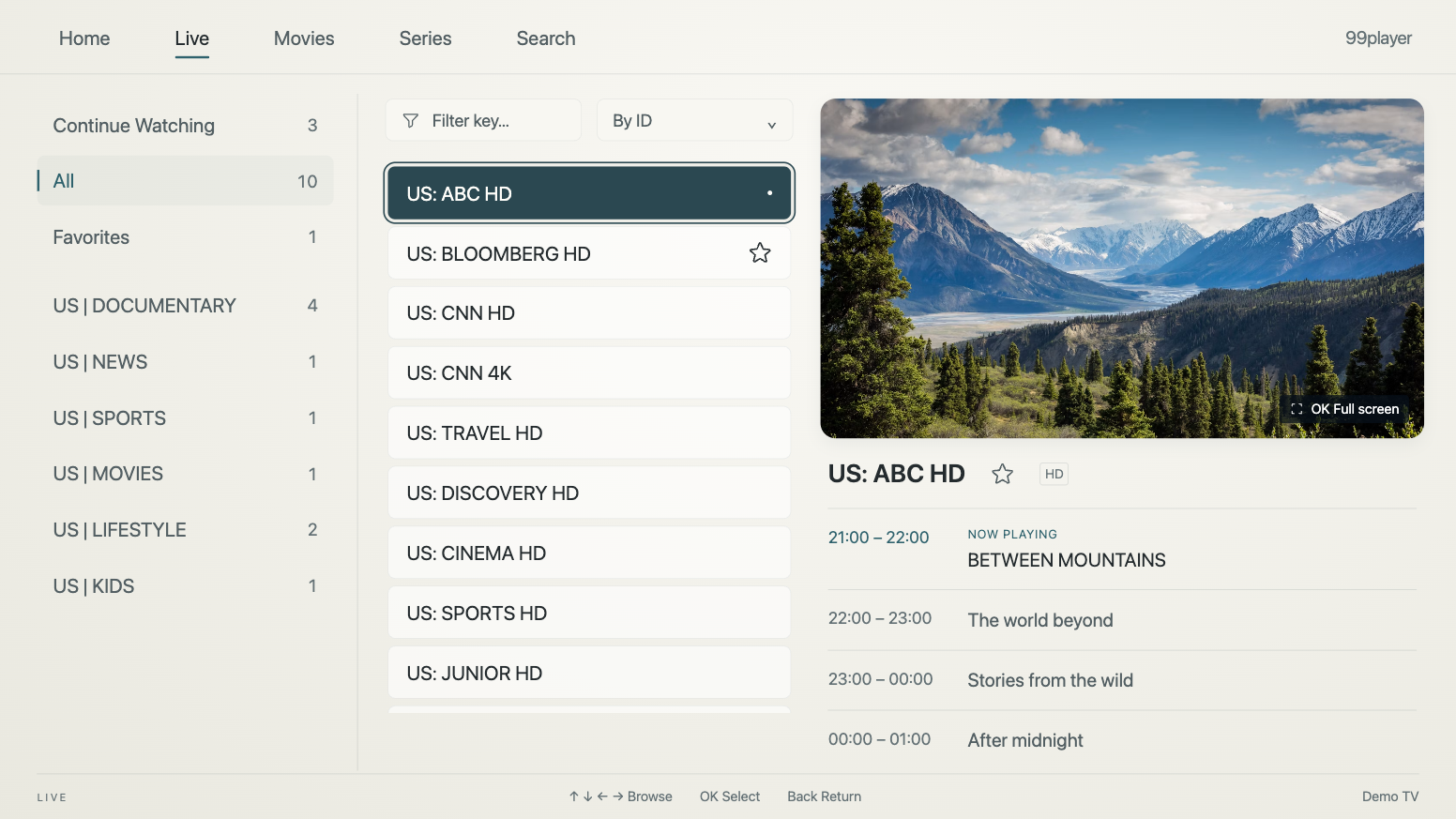Screen dimensions: 1456x819
Task: Open the Search tab
Action: click(x=546, y=38)
